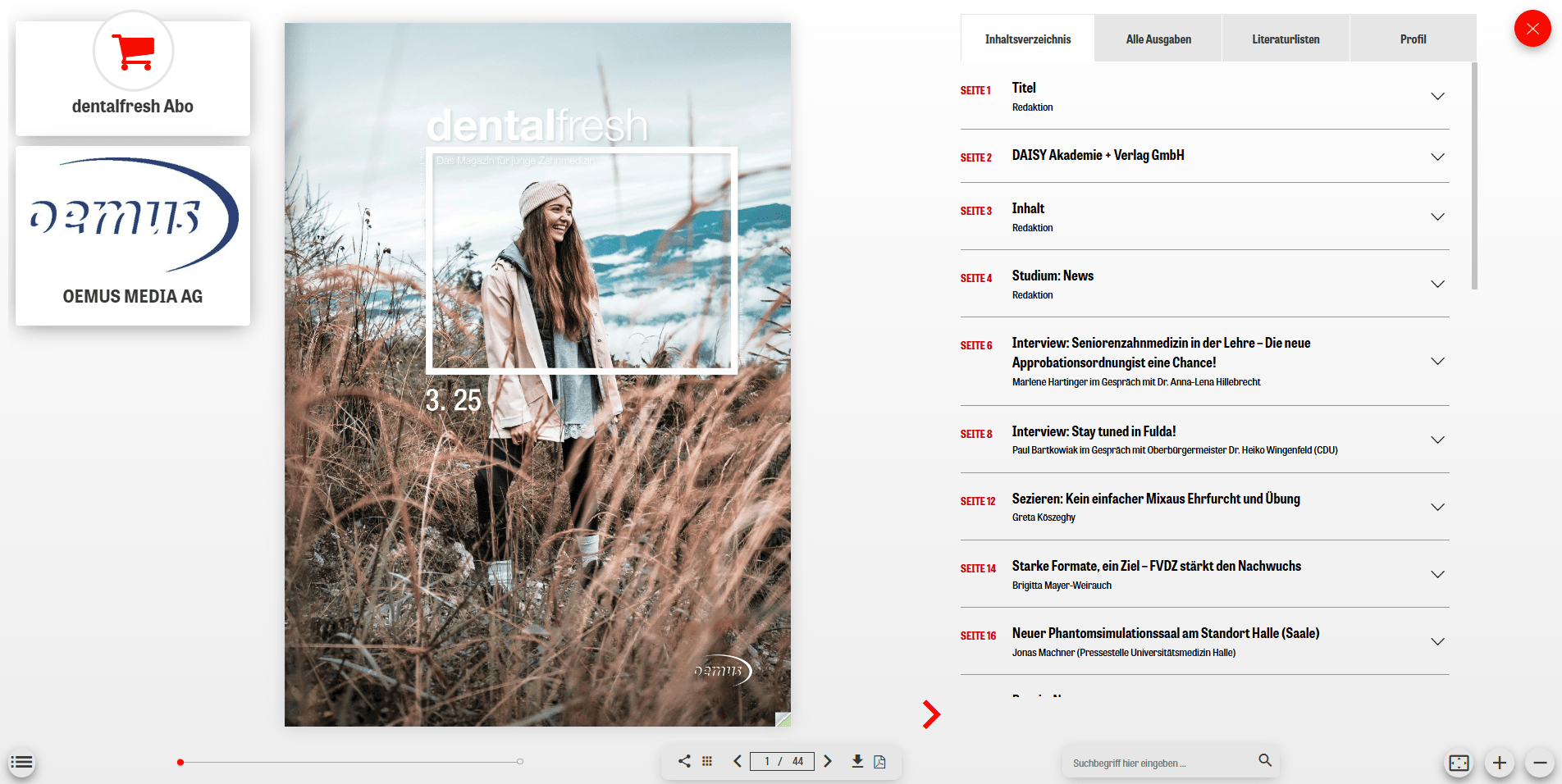Enter fullscreen mode icon
This screenshot has height=784, width=1562.
pyautogui.click(x=1459, y=763)
